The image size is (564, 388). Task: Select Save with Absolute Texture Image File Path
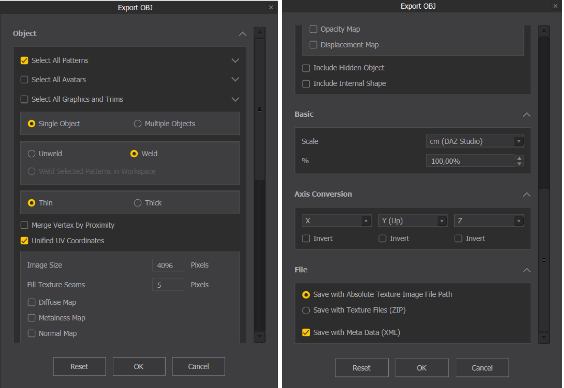(x=306, y=295)
